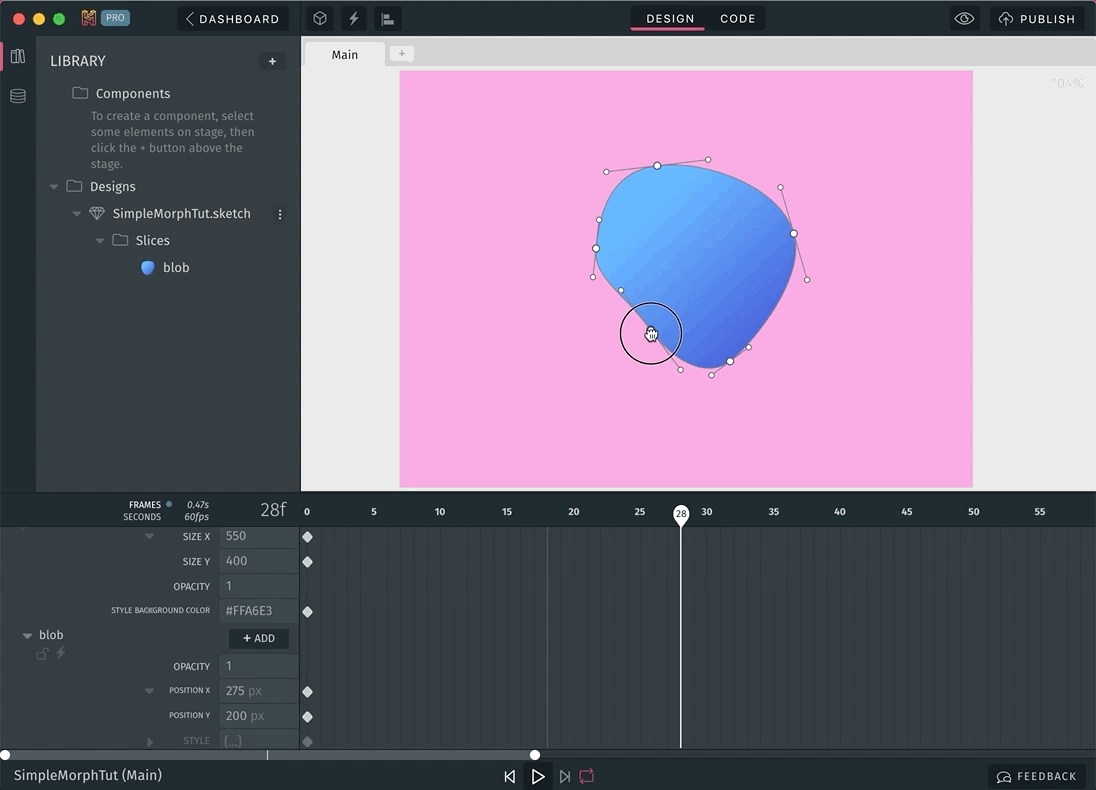
Task: Click the blob thumbnail icon in library
Action: [x=147, y=268]
